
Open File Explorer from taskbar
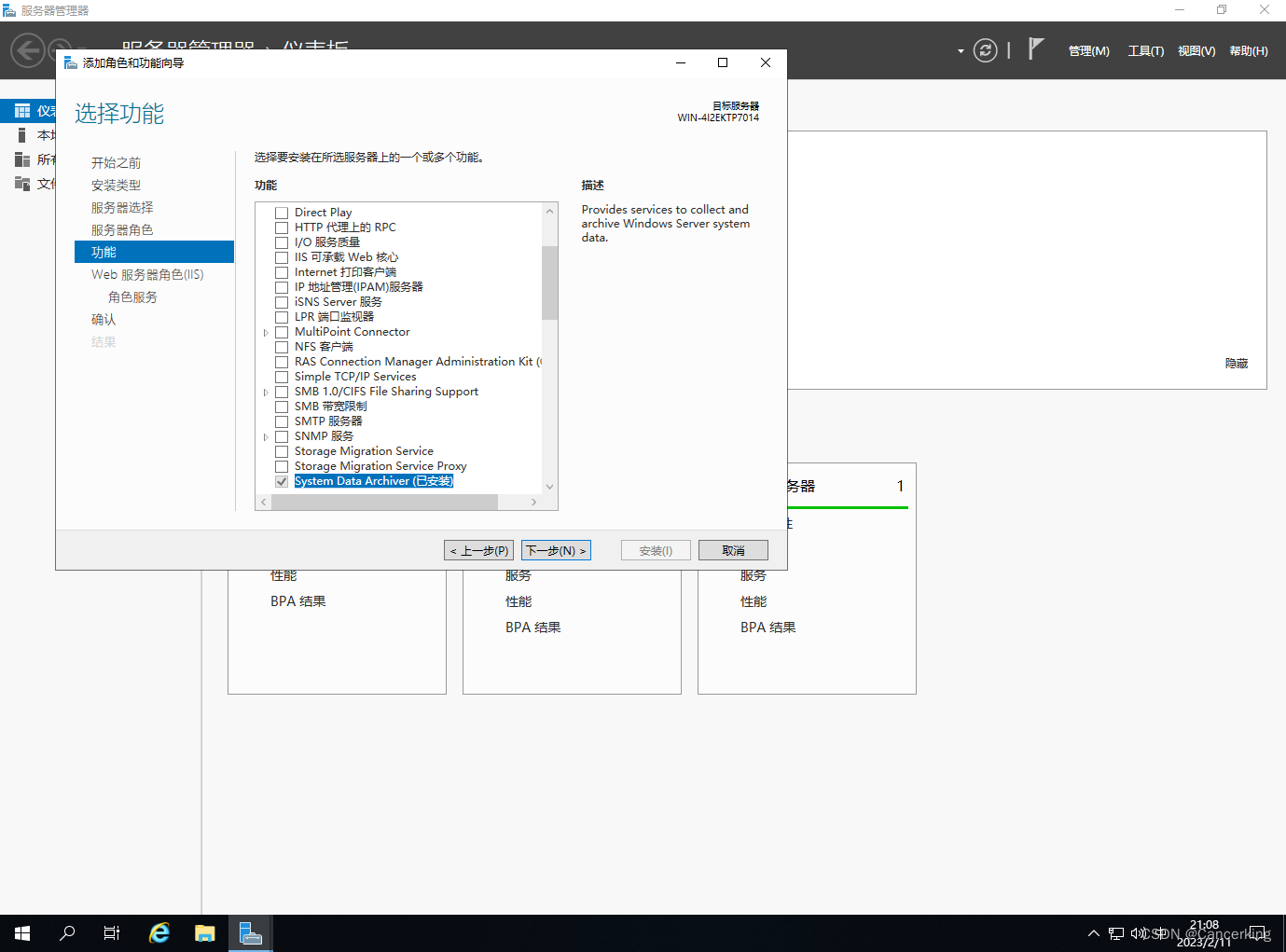tap(204, 933)
